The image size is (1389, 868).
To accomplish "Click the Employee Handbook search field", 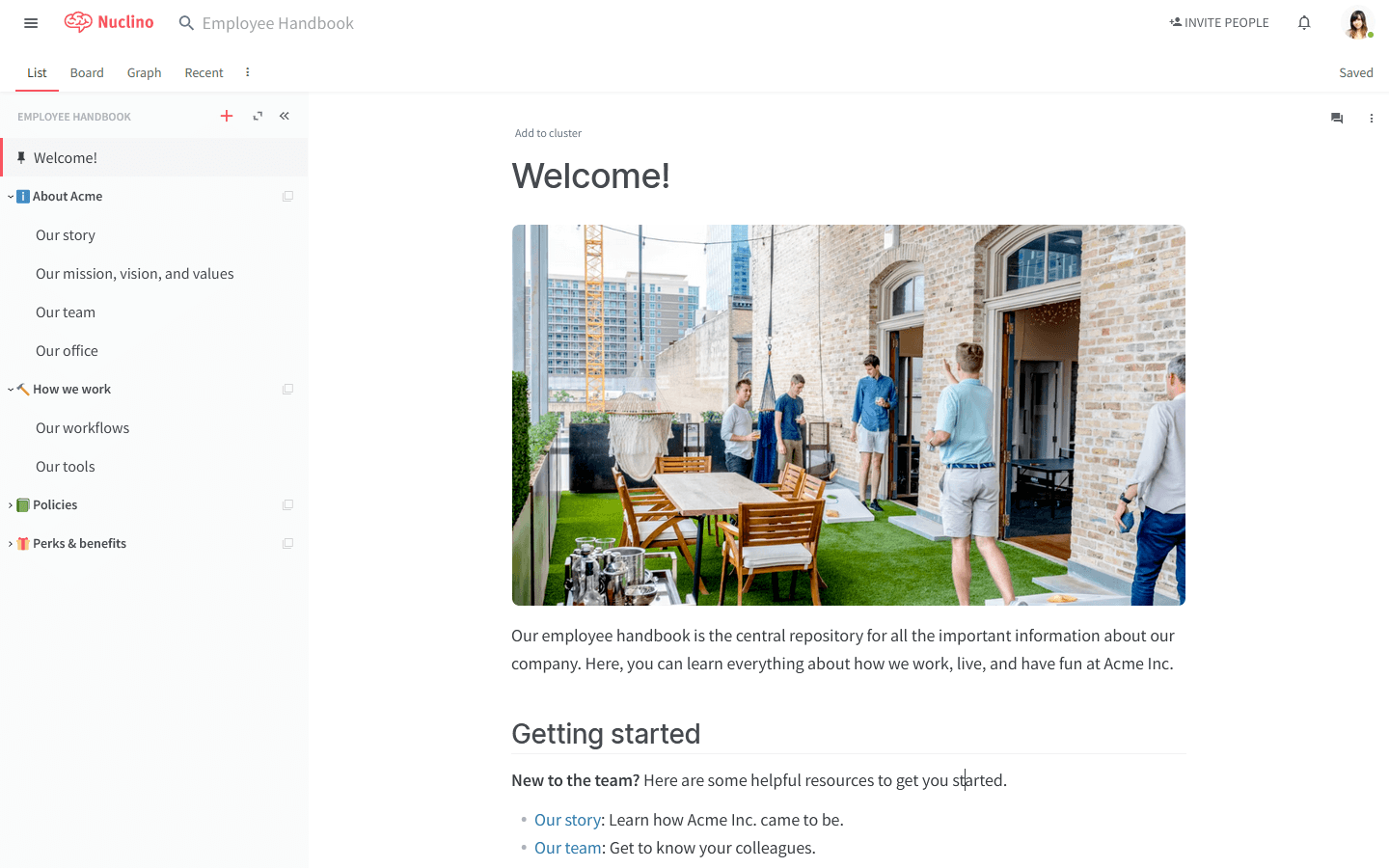I will click(x=278, y=23).
